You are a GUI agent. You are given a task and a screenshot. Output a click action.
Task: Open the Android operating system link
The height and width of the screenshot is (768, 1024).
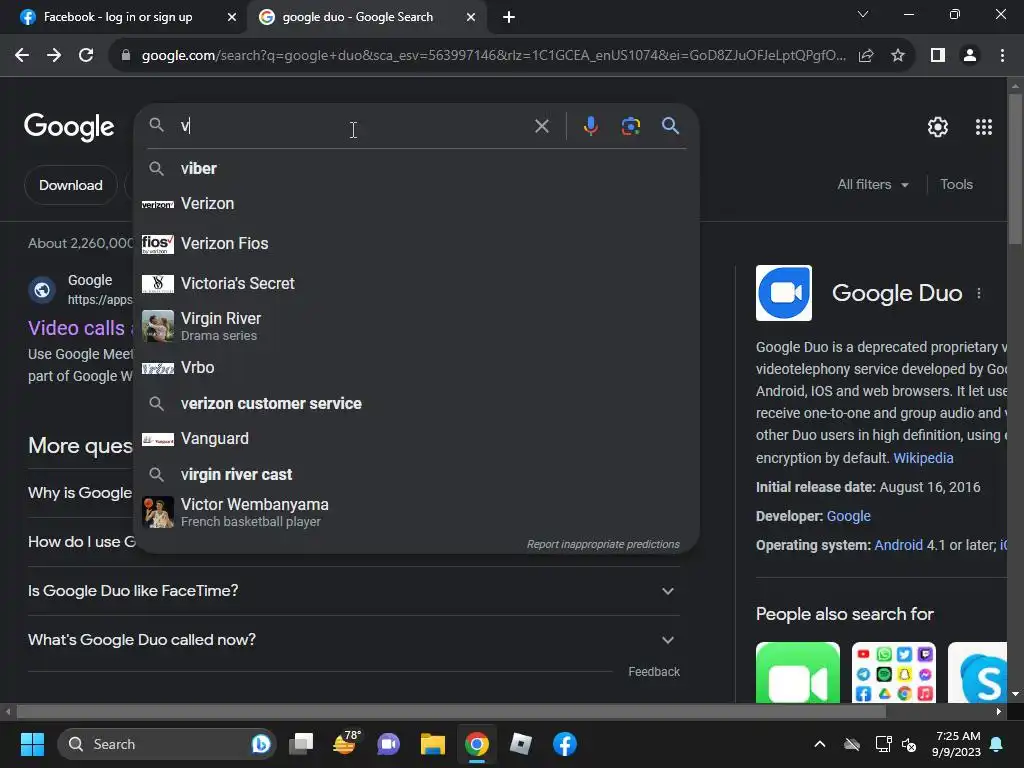(898, 545)
